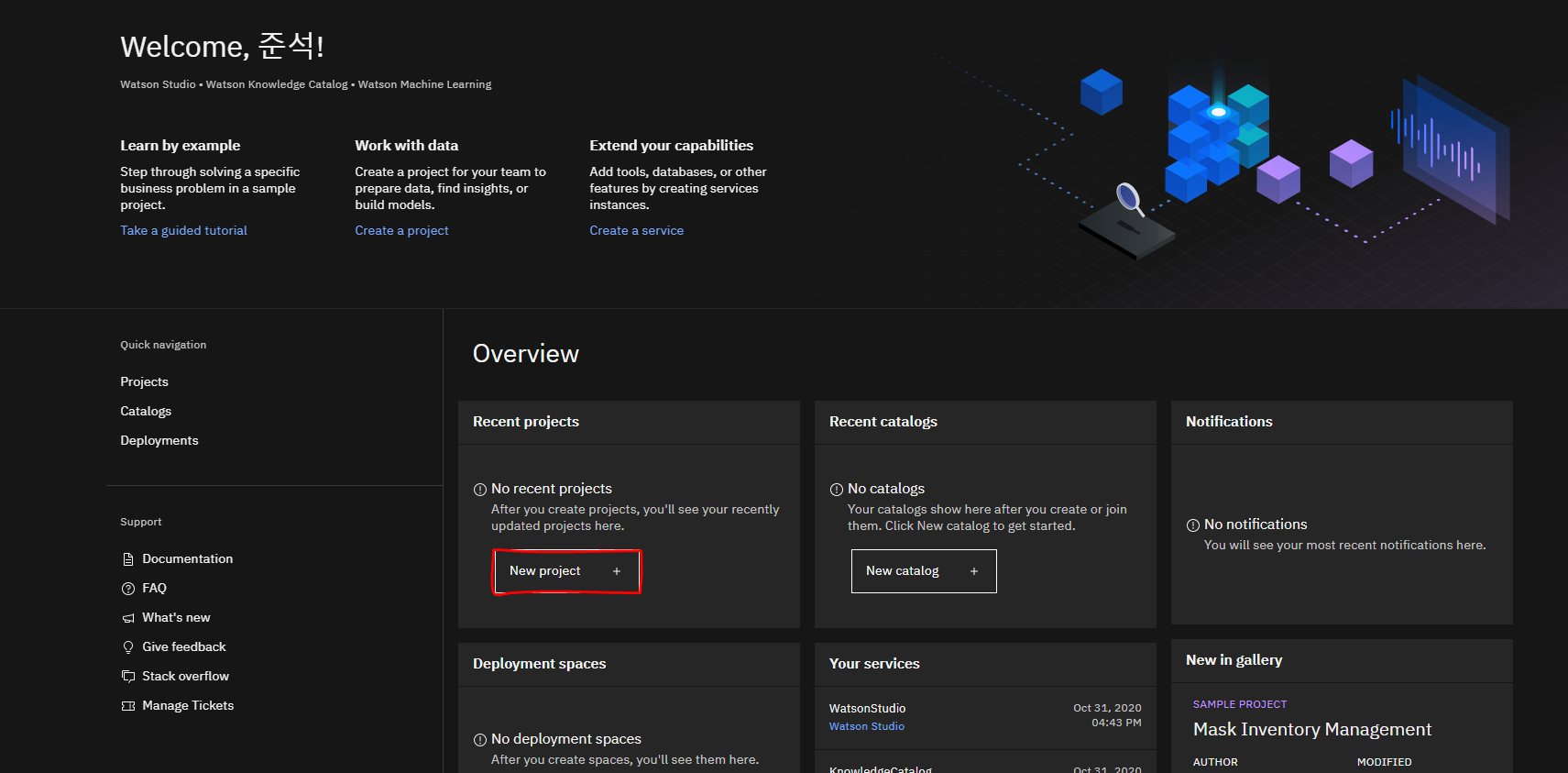The height and width of the screenshot is (773, 1568).
Task: Click the Extend your capabilities heading
Action: 672,146
